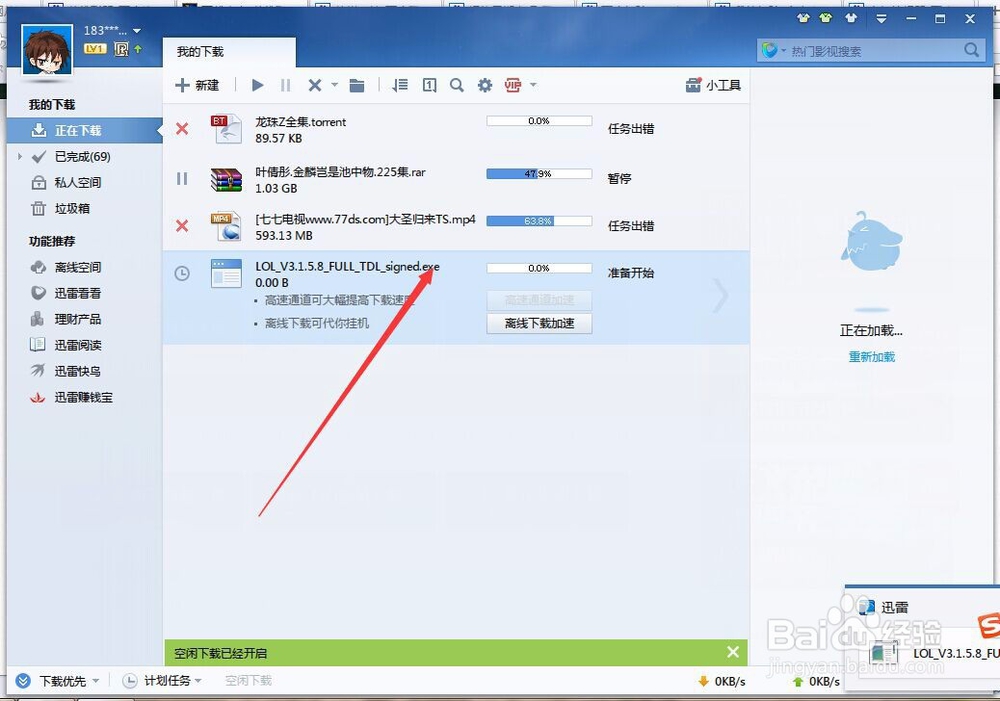The image size is (1000, 701).
Task: Select the 龙珠Z全集.torrent task
Action: (456, 129)
